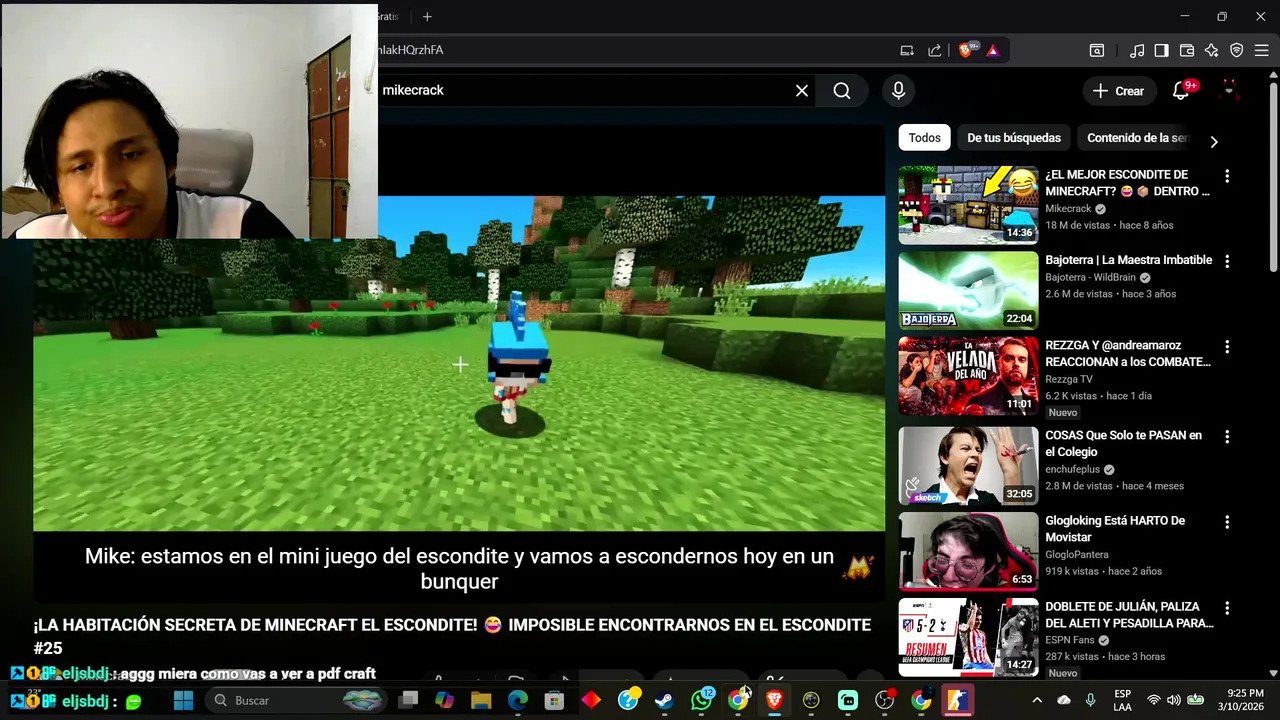Click the ESPN Fans channel name
The image size is (1280, 720).
1069,640
